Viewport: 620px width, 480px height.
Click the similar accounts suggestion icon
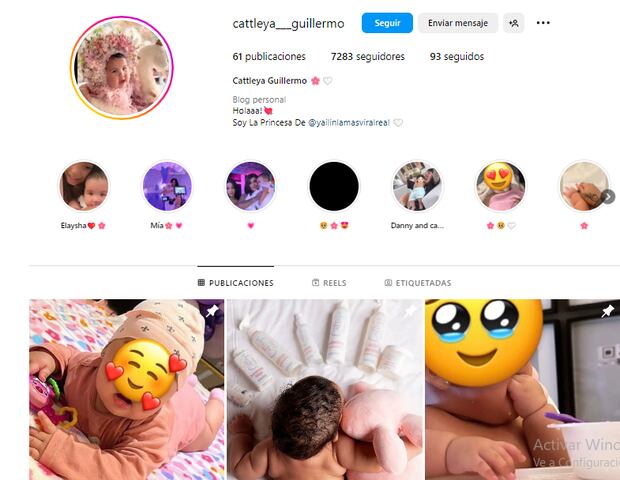coord(514,23)
